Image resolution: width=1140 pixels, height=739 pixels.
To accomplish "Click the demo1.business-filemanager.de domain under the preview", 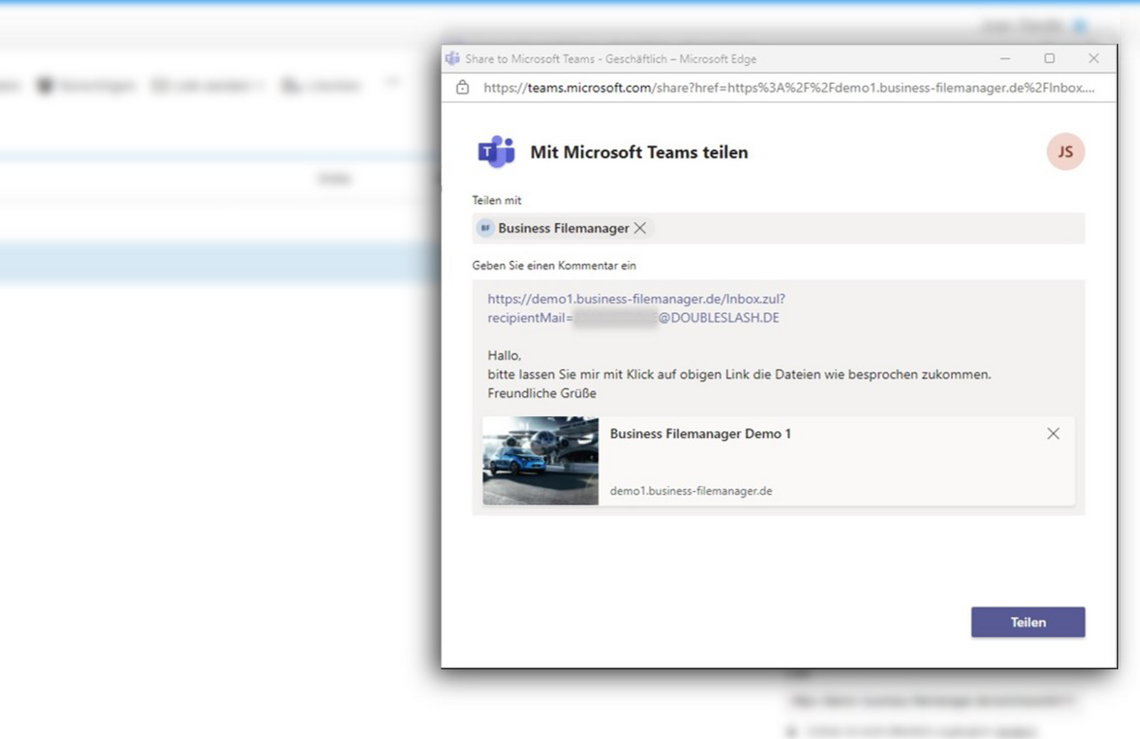I will [691, 491].
